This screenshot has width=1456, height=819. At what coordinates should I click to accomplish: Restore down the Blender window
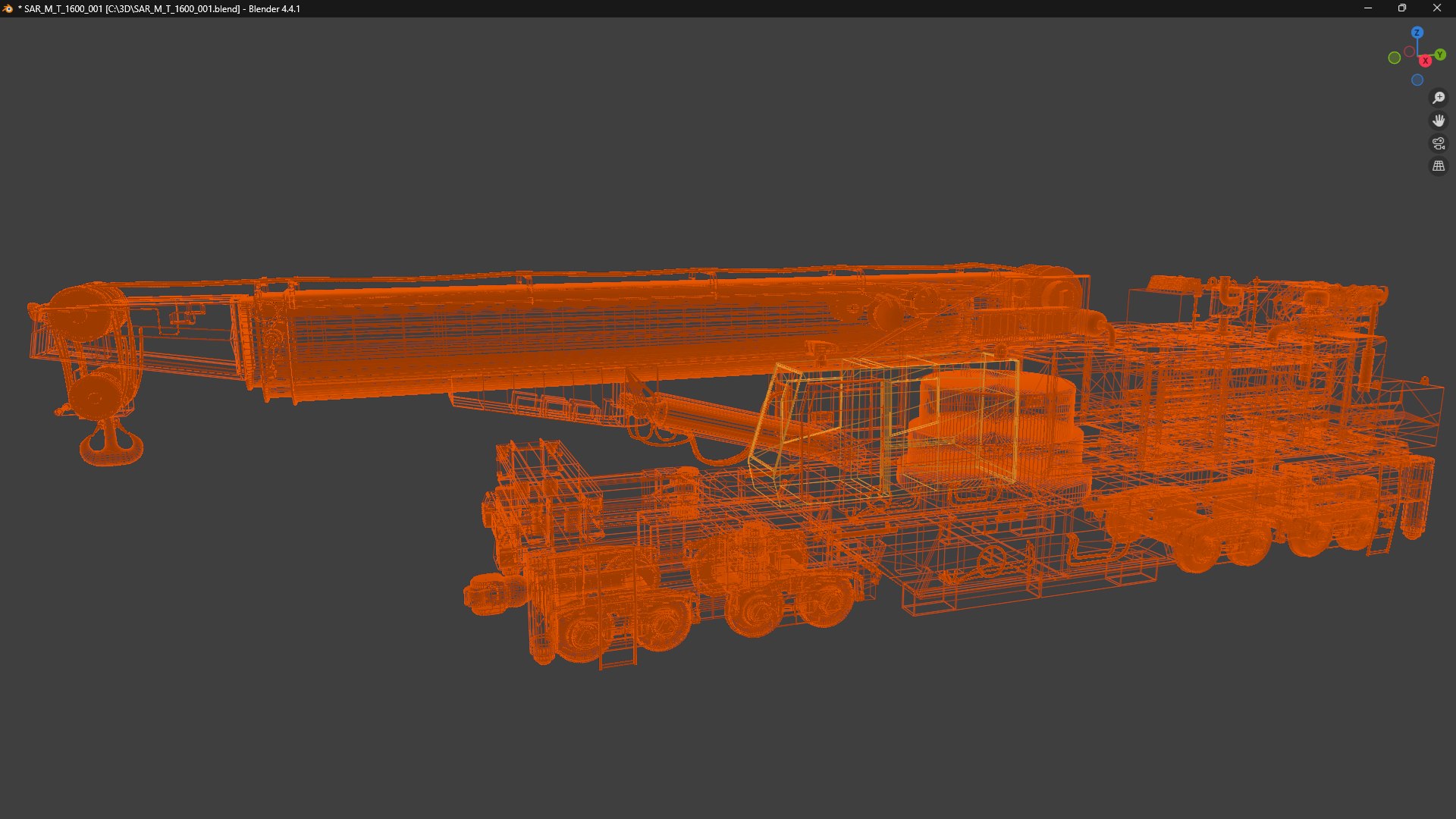[1402, 8]
